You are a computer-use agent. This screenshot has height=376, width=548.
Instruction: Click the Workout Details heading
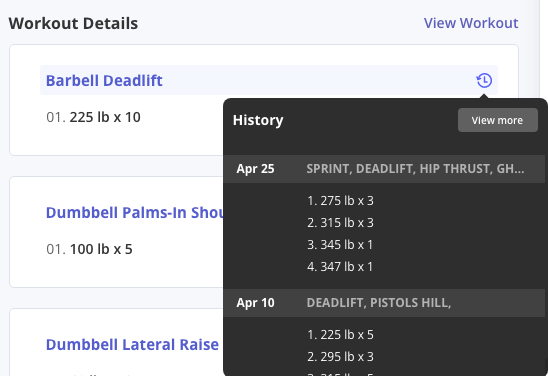[x=73, y=23]
